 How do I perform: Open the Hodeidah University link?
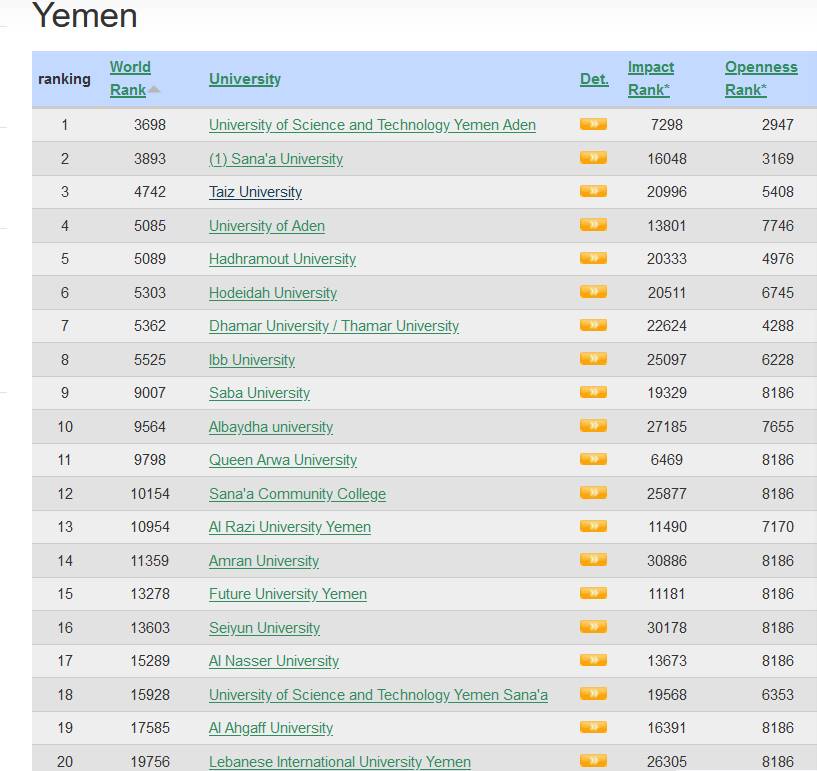point(273,293)
